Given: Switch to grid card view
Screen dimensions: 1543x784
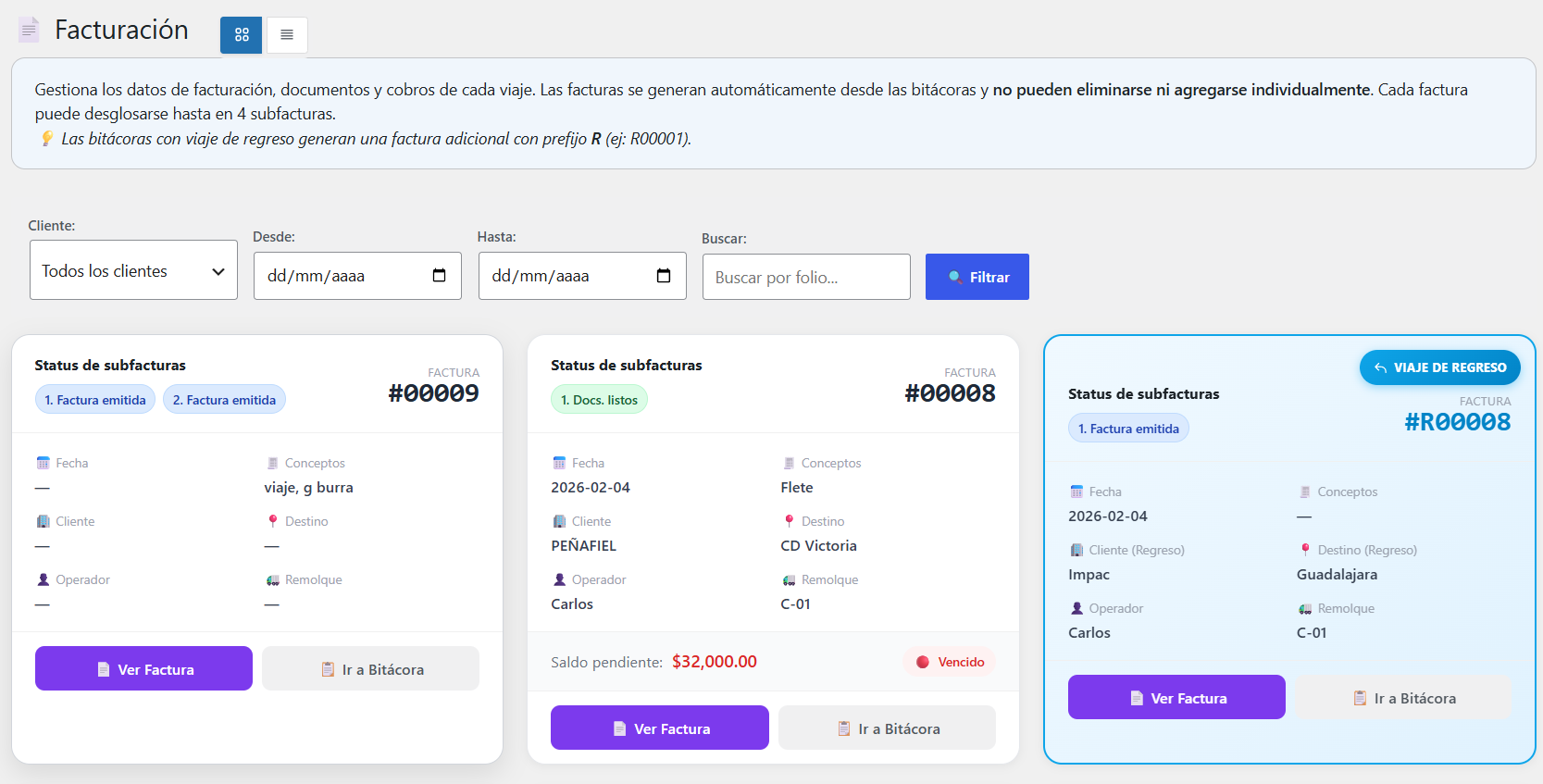Looking at the screenshot, I should point(241,35).
